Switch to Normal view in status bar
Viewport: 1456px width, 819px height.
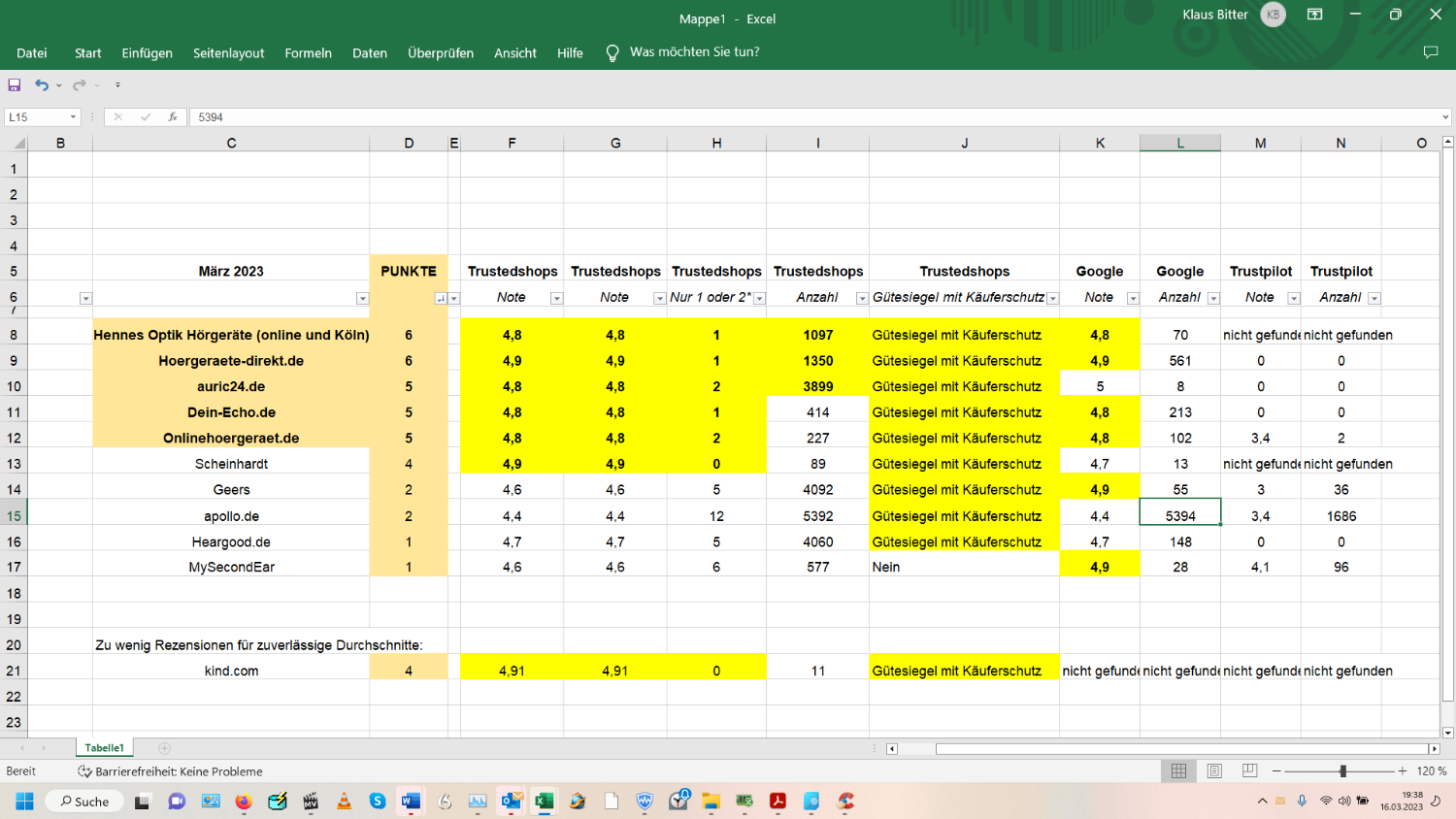click(x=1178, y=771)
